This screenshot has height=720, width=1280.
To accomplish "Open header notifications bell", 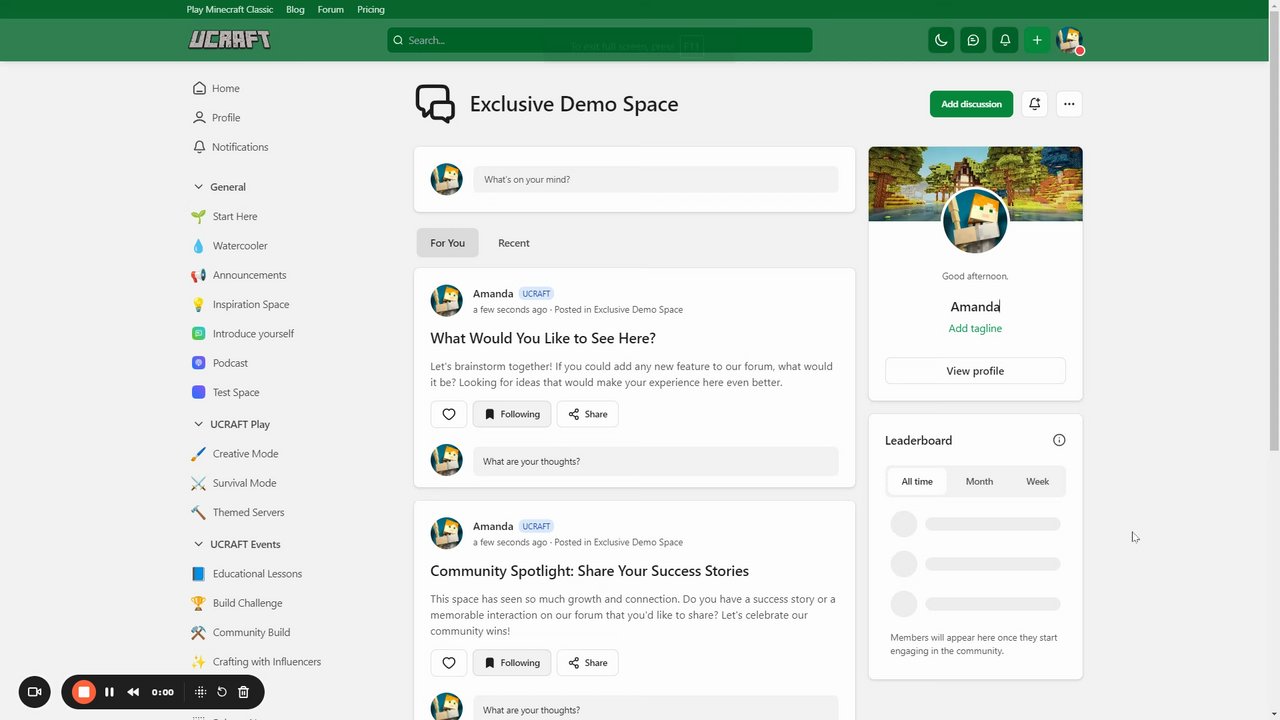I will (x=1005, y=40).
